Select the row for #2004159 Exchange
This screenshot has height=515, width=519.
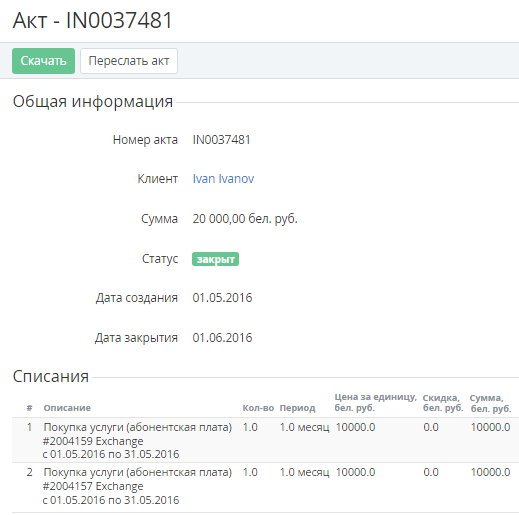[x=265, y=440]
